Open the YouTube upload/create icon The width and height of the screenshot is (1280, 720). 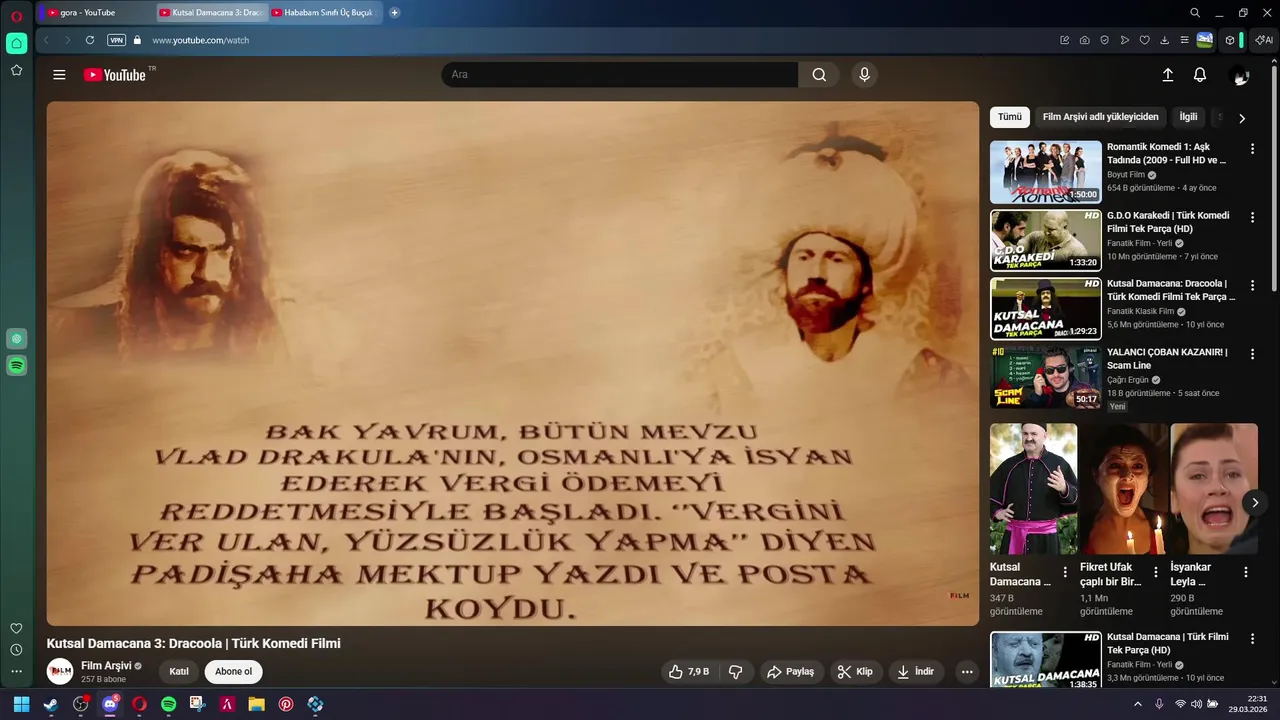point(1167,75)
